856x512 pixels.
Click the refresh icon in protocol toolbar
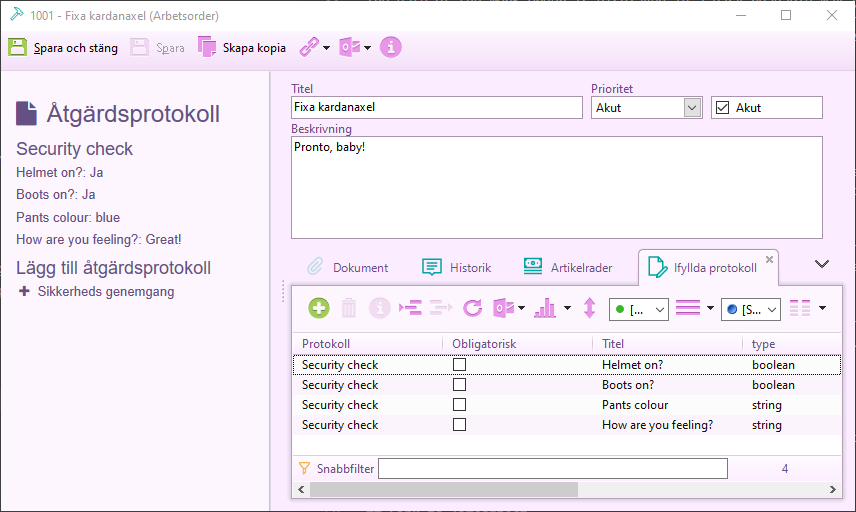(472, 309)
